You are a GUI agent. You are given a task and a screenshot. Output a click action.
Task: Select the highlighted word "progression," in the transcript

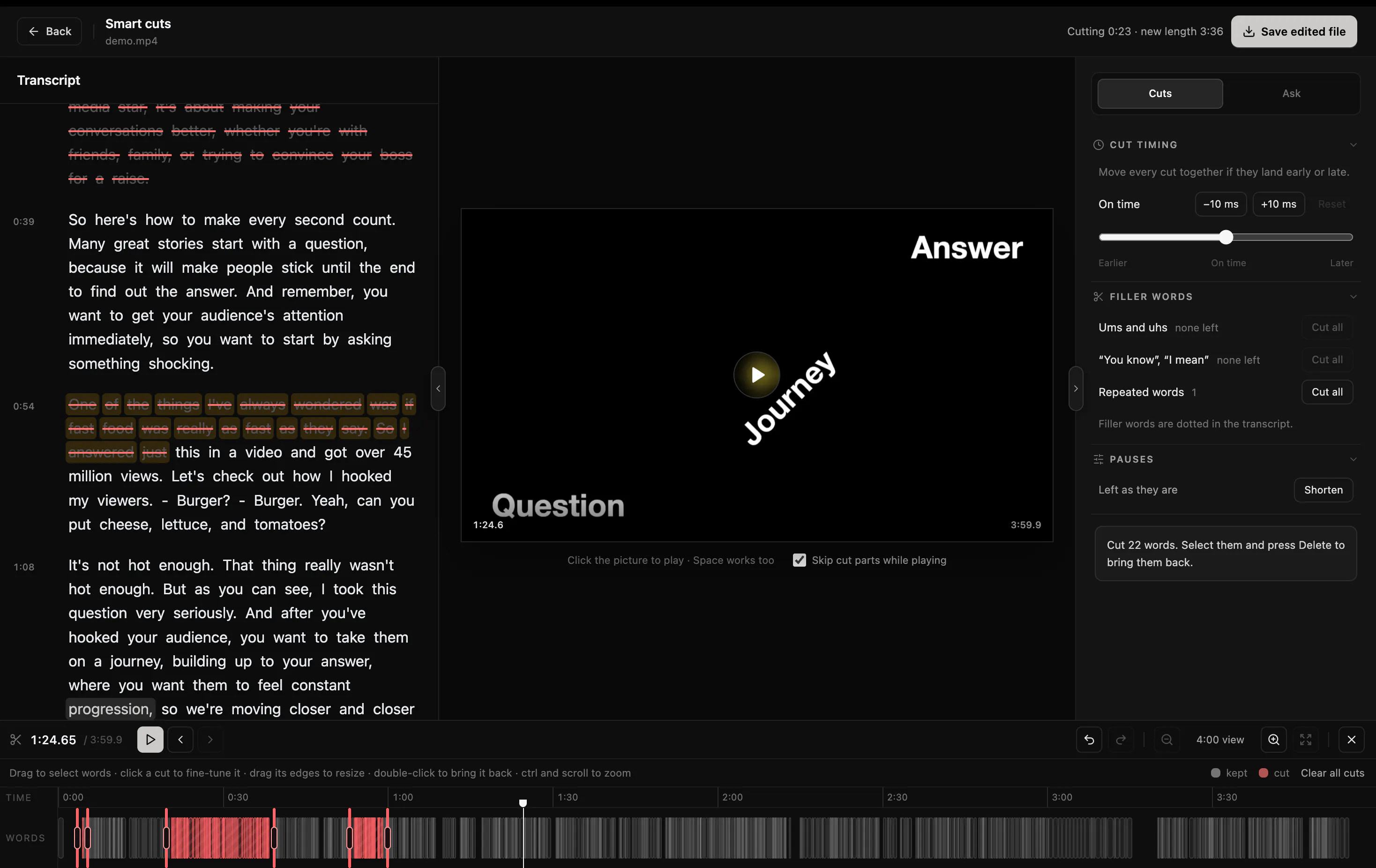[110, 709]
